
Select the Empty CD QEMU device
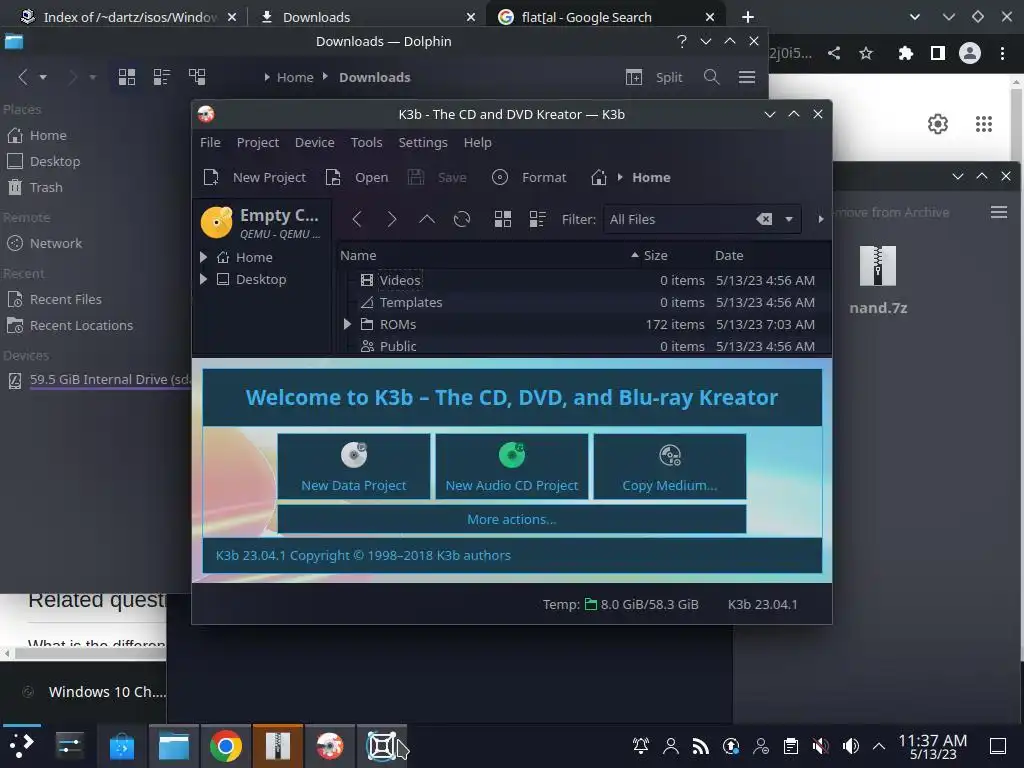261,223
